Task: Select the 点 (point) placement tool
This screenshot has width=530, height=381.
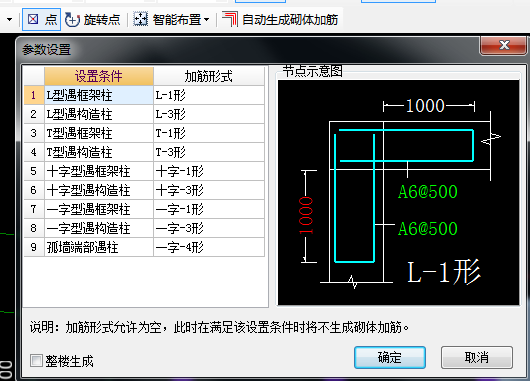Action: pos(42,20)
